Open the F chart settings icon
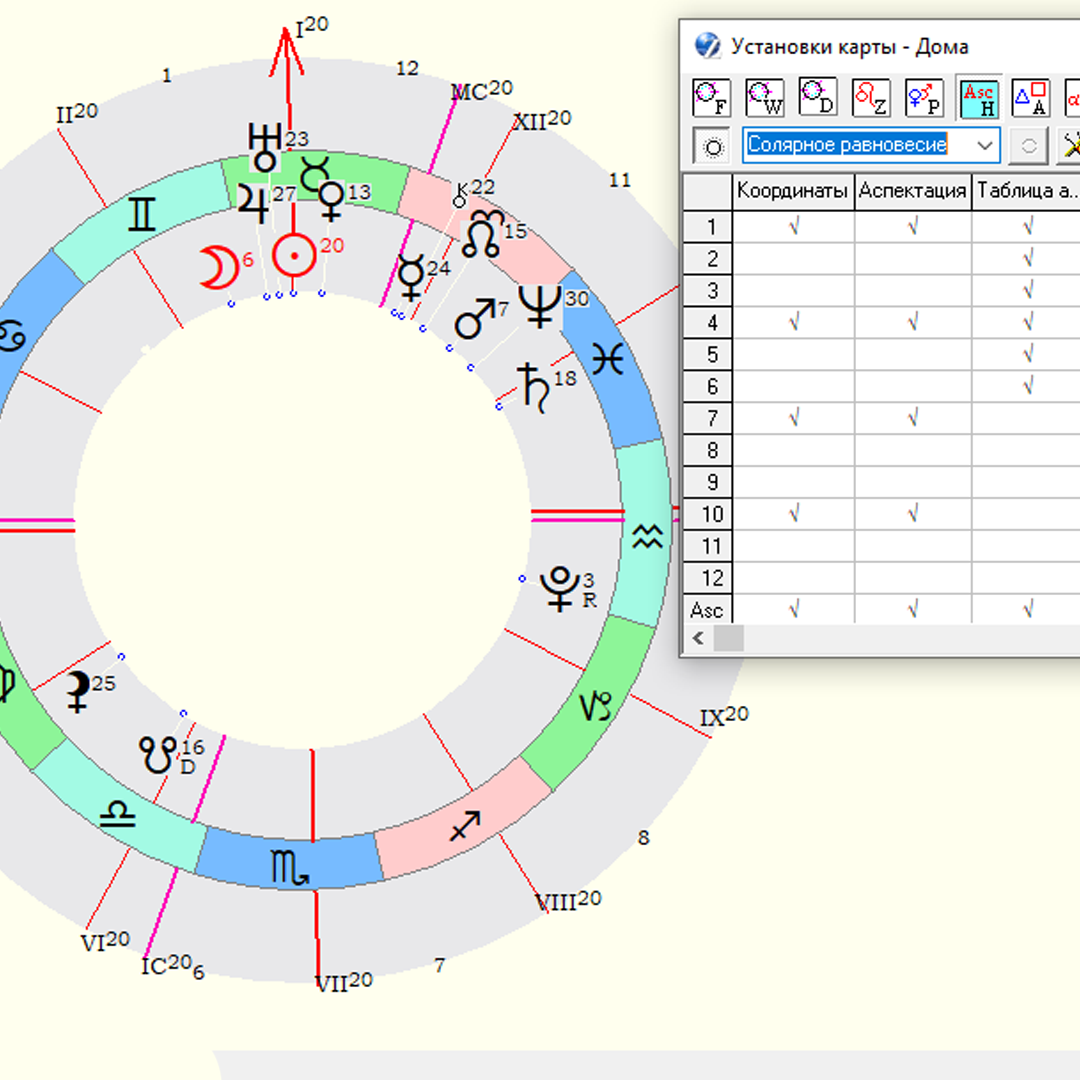This screenshot has width=1080, height=1080. pyautogui.click(x=712, y=98)
